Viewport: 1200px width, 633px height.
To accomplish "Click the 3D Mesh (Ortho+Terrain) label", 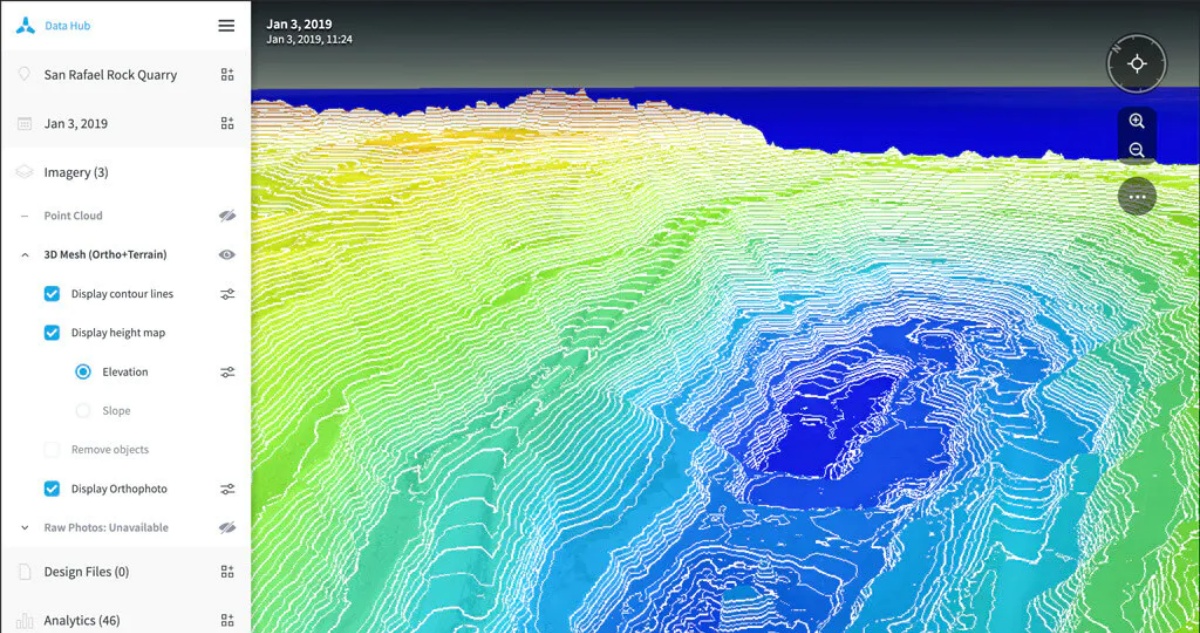I will [x=105, y=255].
